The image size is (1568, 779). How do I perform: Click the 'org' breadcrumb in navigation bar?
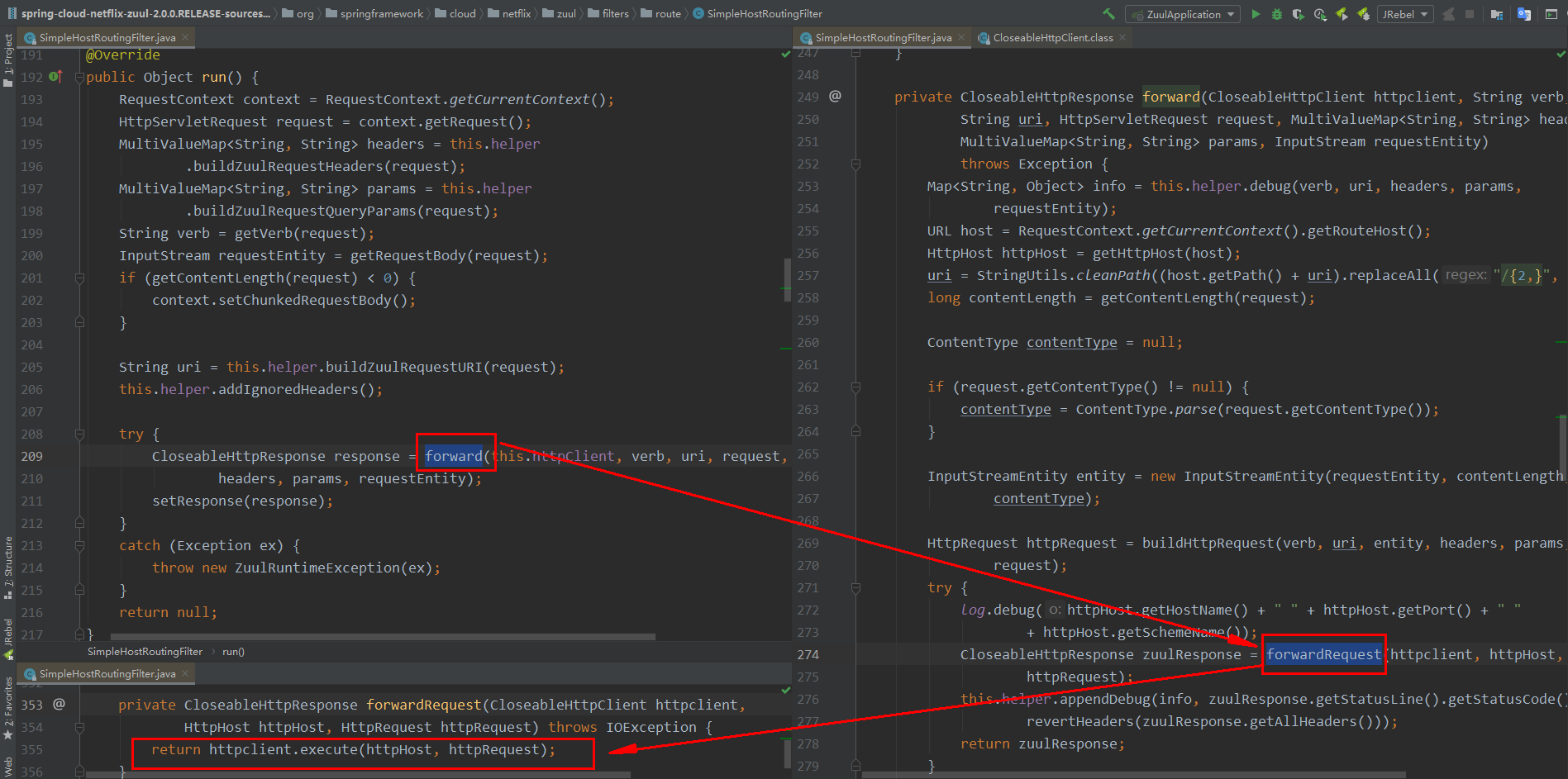pyautogui.click(x=298, y=14)
